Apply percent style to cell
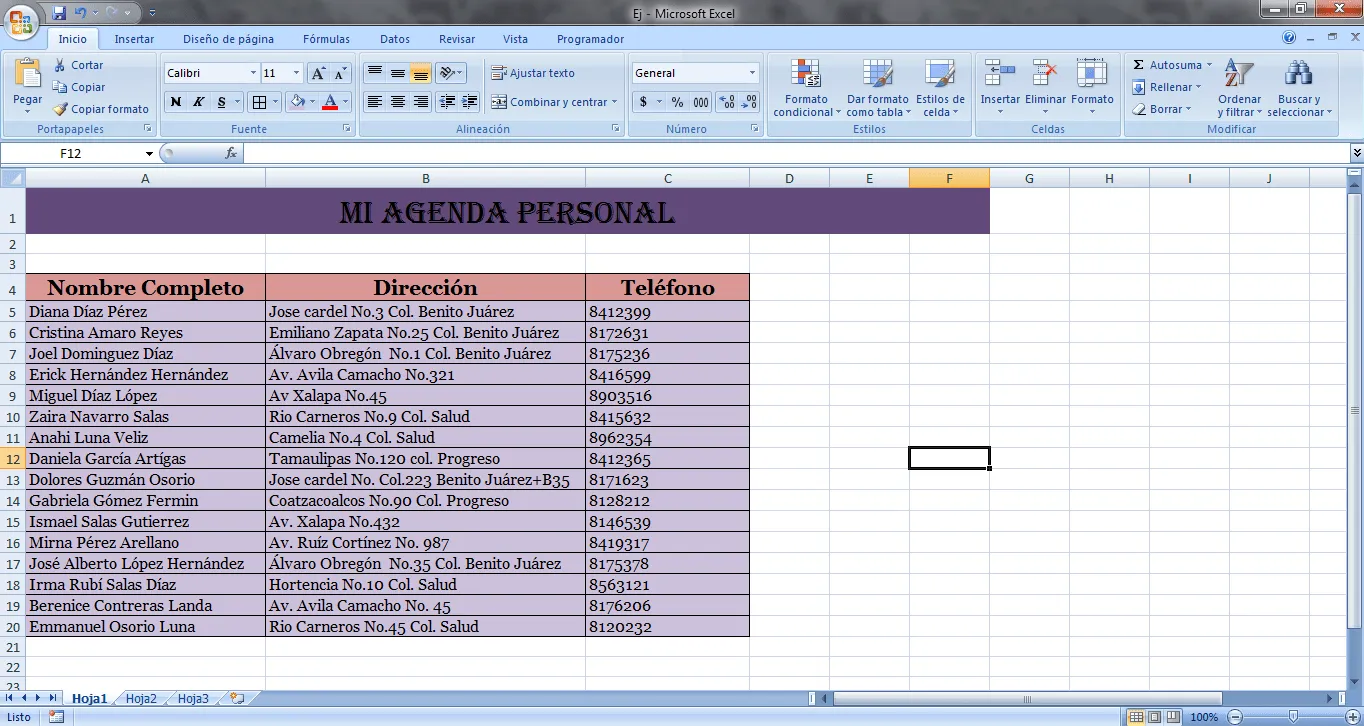The width and height of the screenshot is (1364, 726). coord(677,102)
